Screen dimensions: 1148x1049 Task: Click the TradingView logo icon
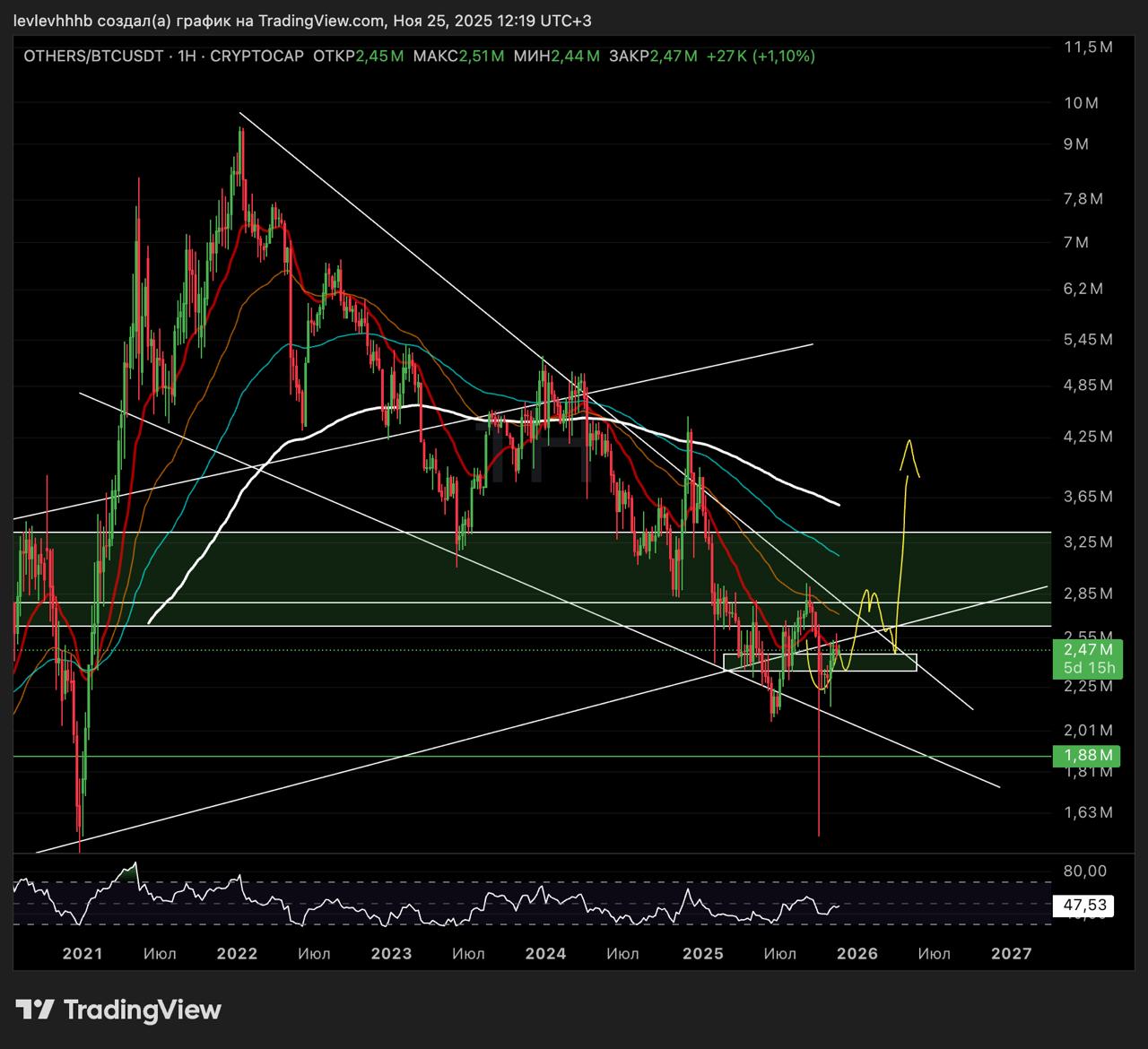36,1010
